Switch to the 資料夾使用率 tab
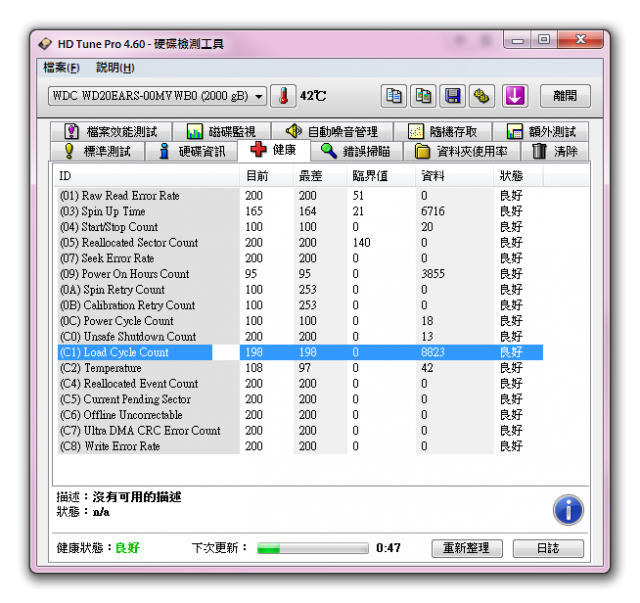640x603 pixels. tap(462, 151)
